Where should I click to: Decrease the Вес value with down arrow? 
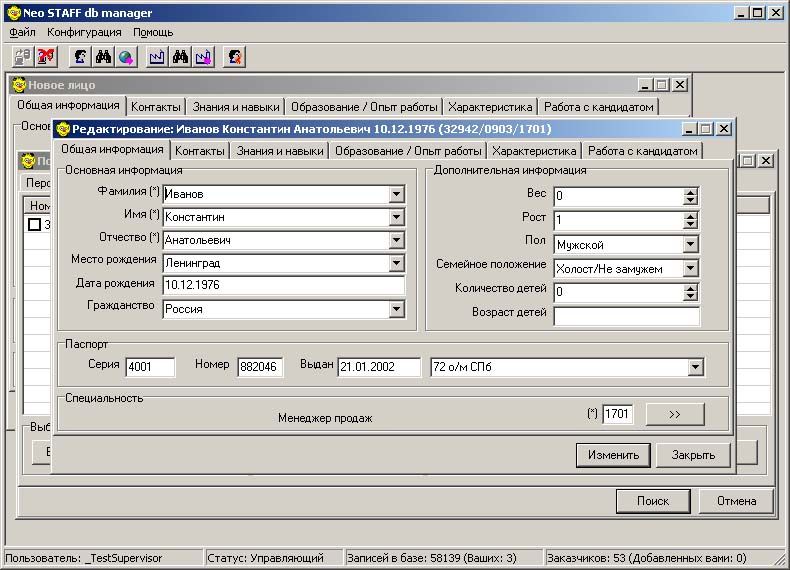691,200
